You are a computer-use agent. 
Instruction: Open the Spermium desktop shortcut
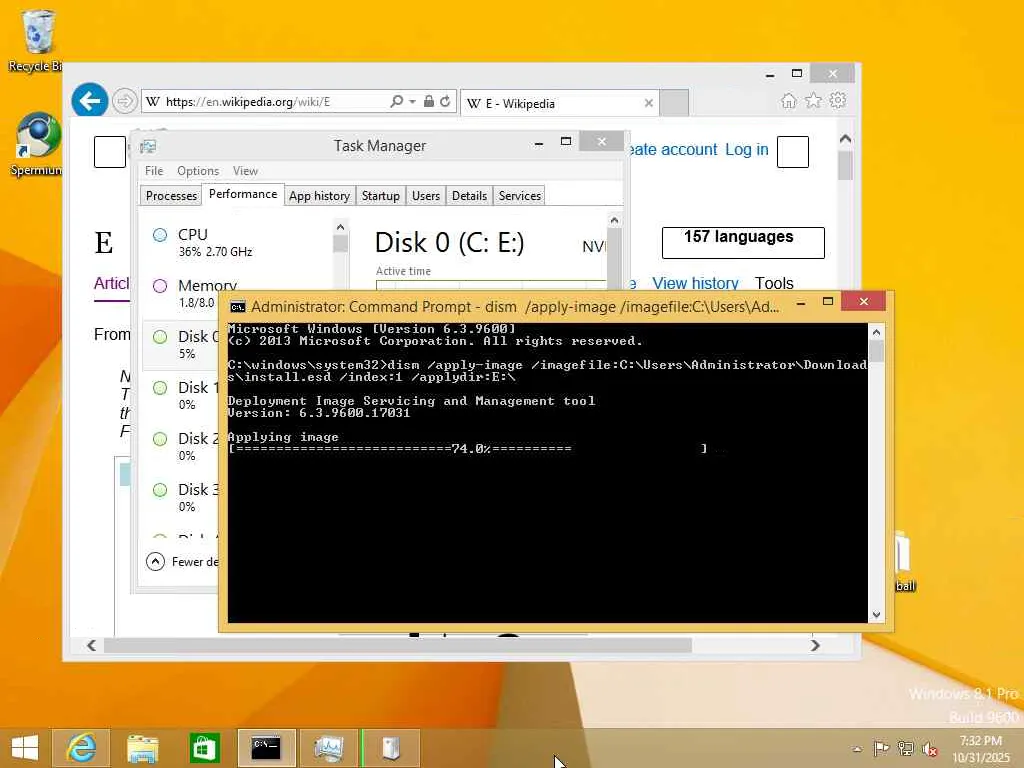pyautogui.click(x=38, y=145)
